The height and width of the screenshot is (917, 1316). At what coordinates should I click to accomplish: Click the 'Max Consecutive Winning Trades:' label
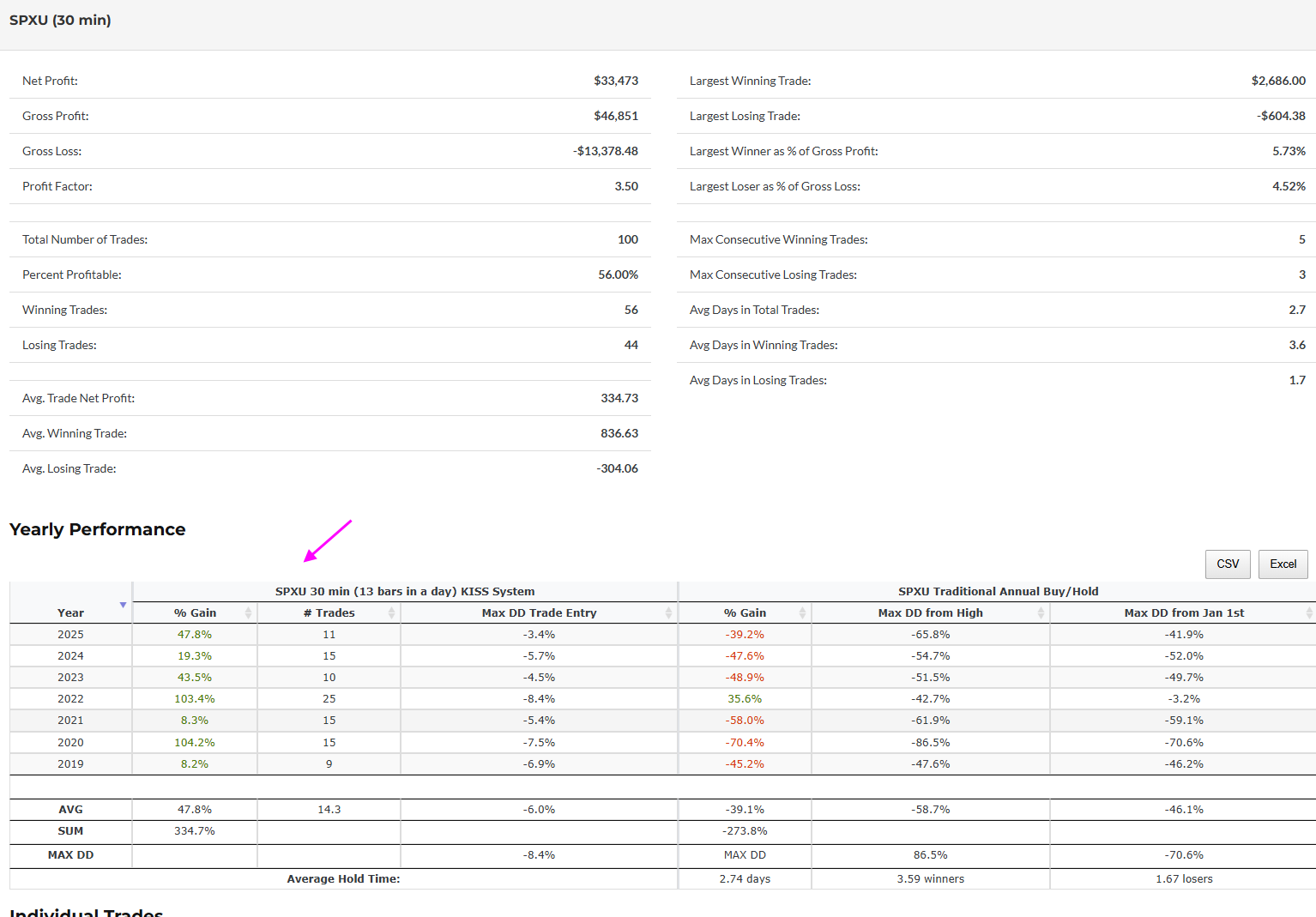tap(779, 239)
